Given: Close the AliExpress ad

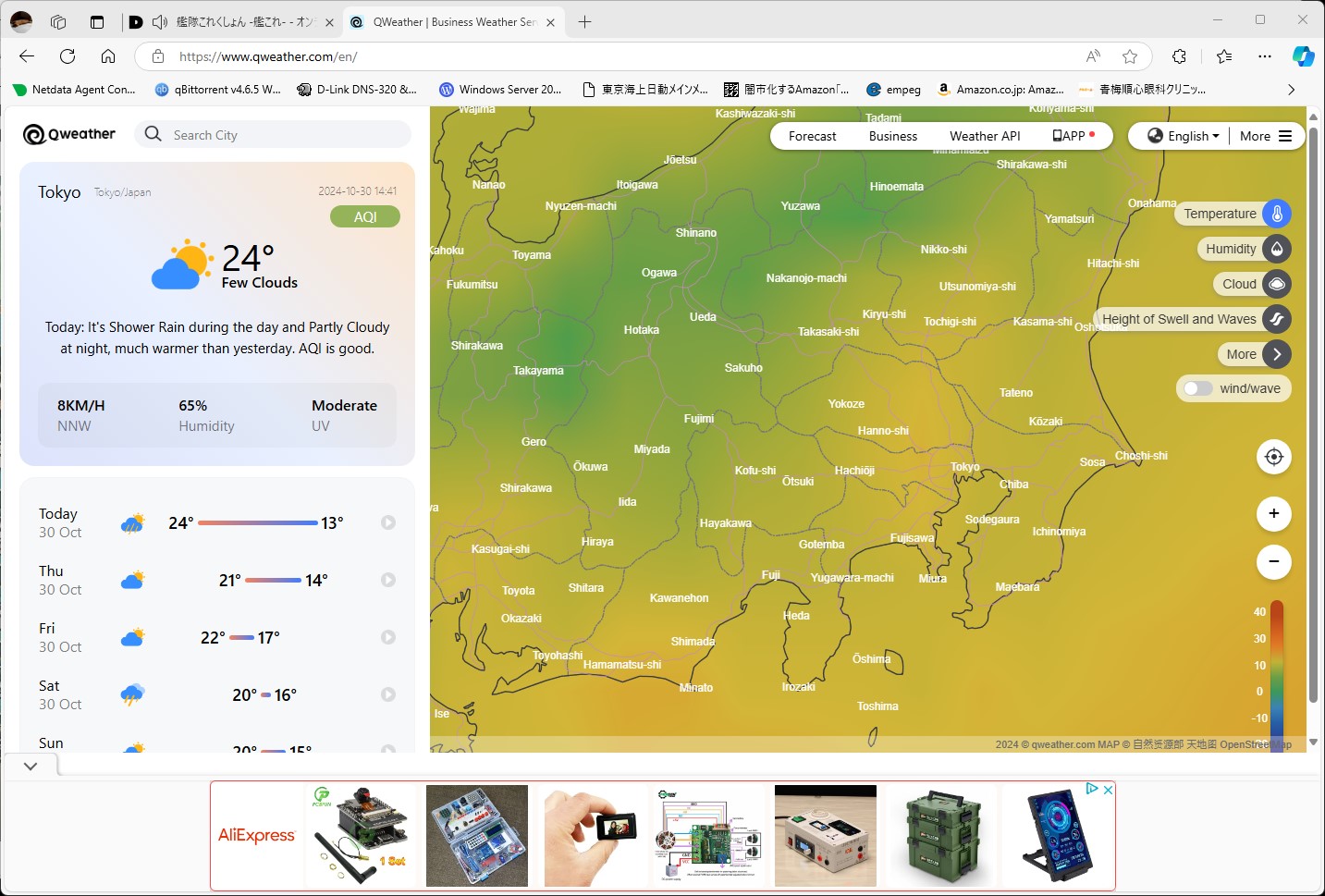Looking at the screenshot, I should (1108, 790).
